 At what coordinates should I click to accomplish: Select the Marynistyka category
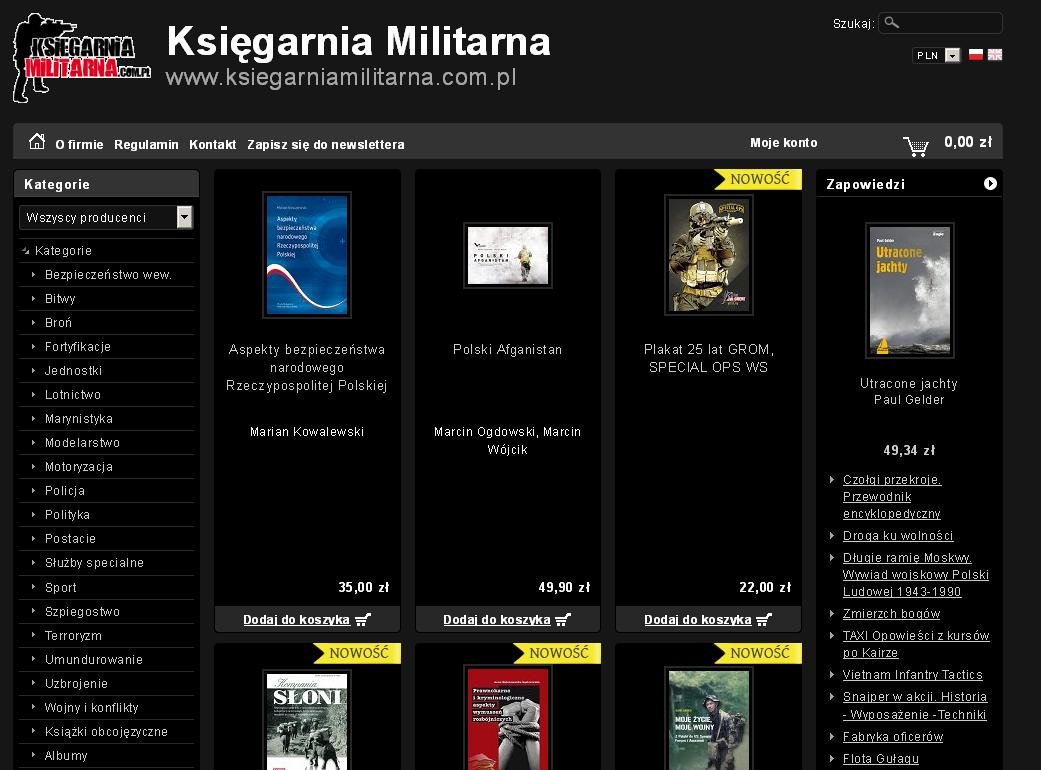point(78,419)
